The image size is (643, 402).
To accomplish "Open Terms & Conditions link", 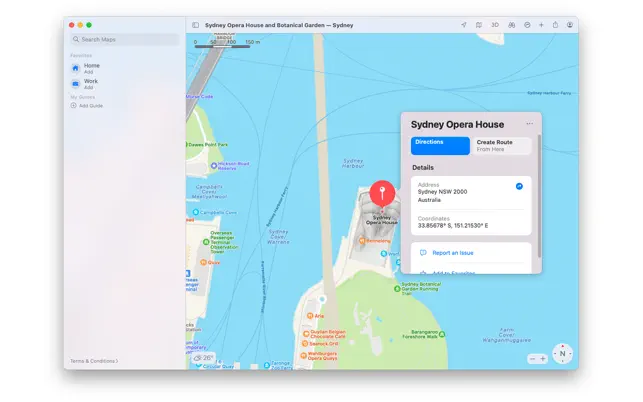I will (x=94, y=361).
